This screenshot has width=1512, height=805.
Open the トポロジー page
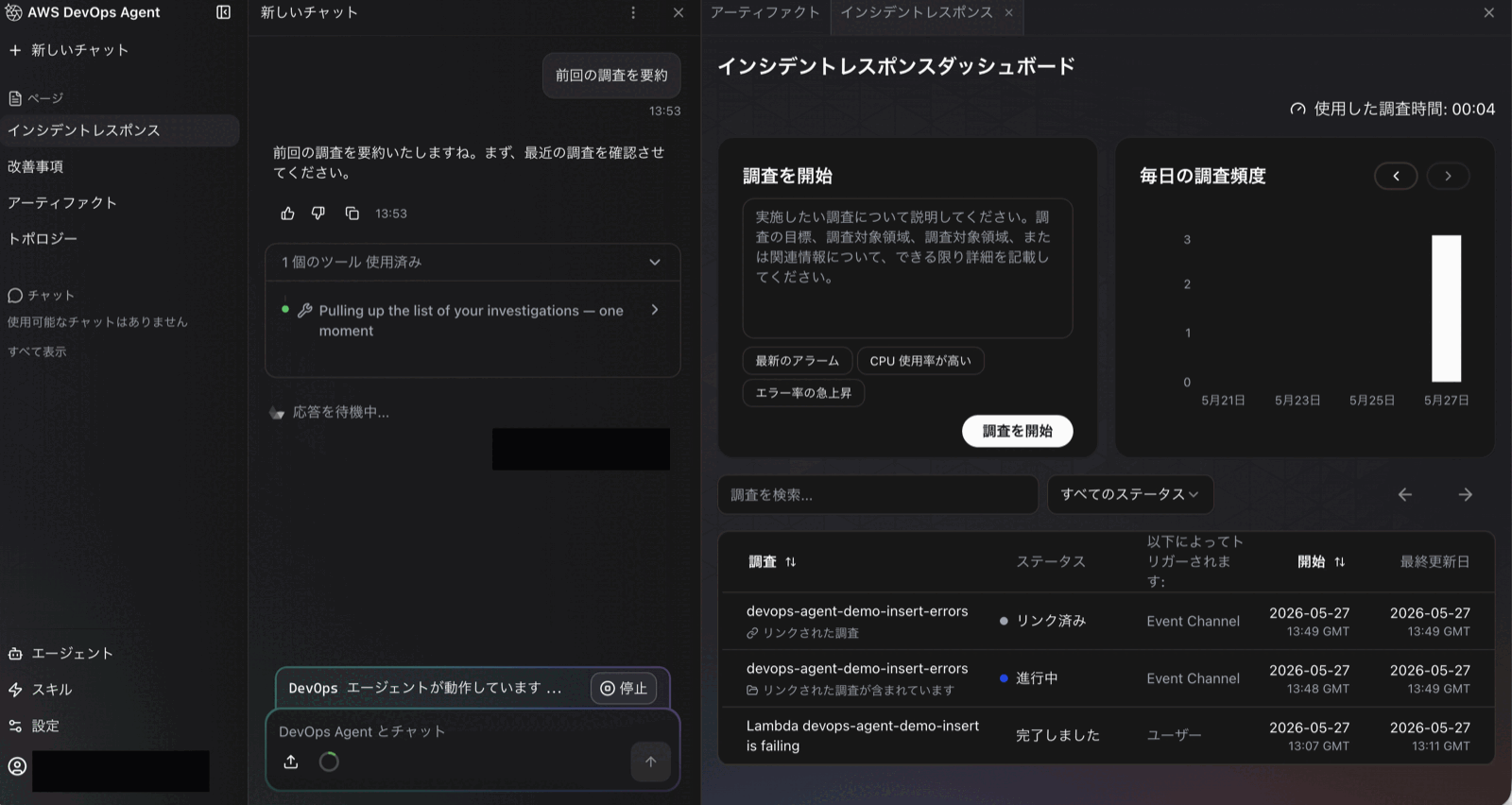click(x=43, y=238)
